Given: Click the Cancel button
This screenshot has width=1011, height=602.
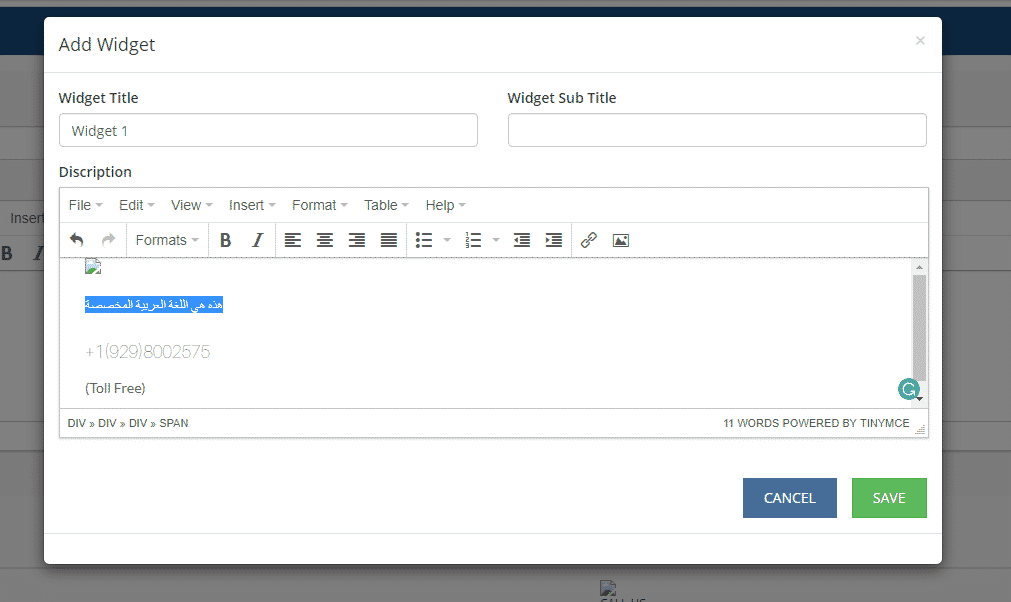Looking at the screenshot, I should coord(789,498).
